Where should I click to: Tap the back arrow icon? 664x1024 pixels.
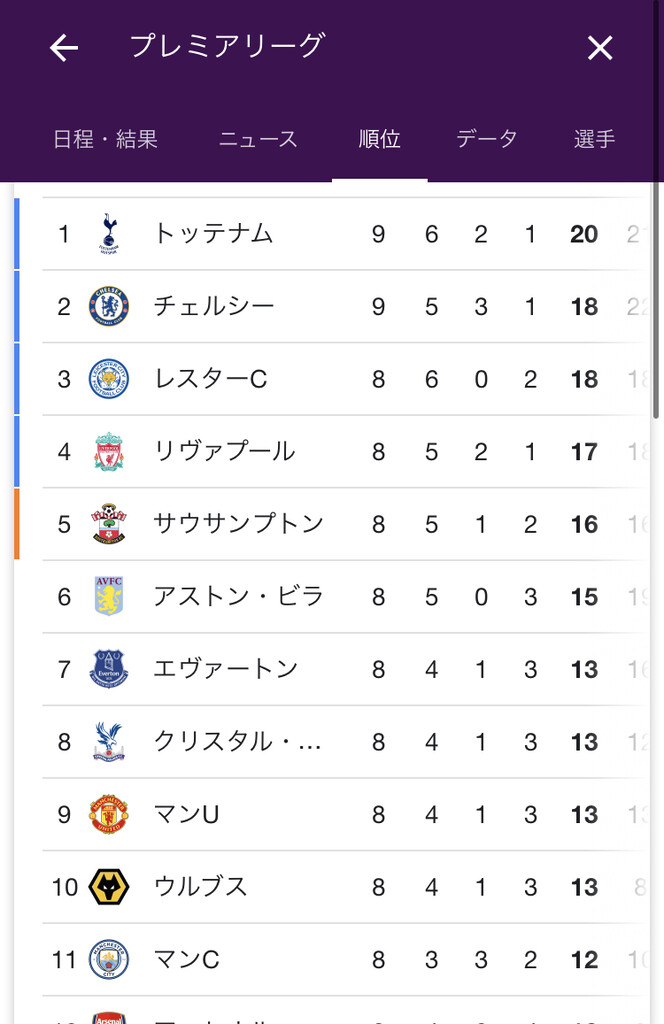pos(64,47)
